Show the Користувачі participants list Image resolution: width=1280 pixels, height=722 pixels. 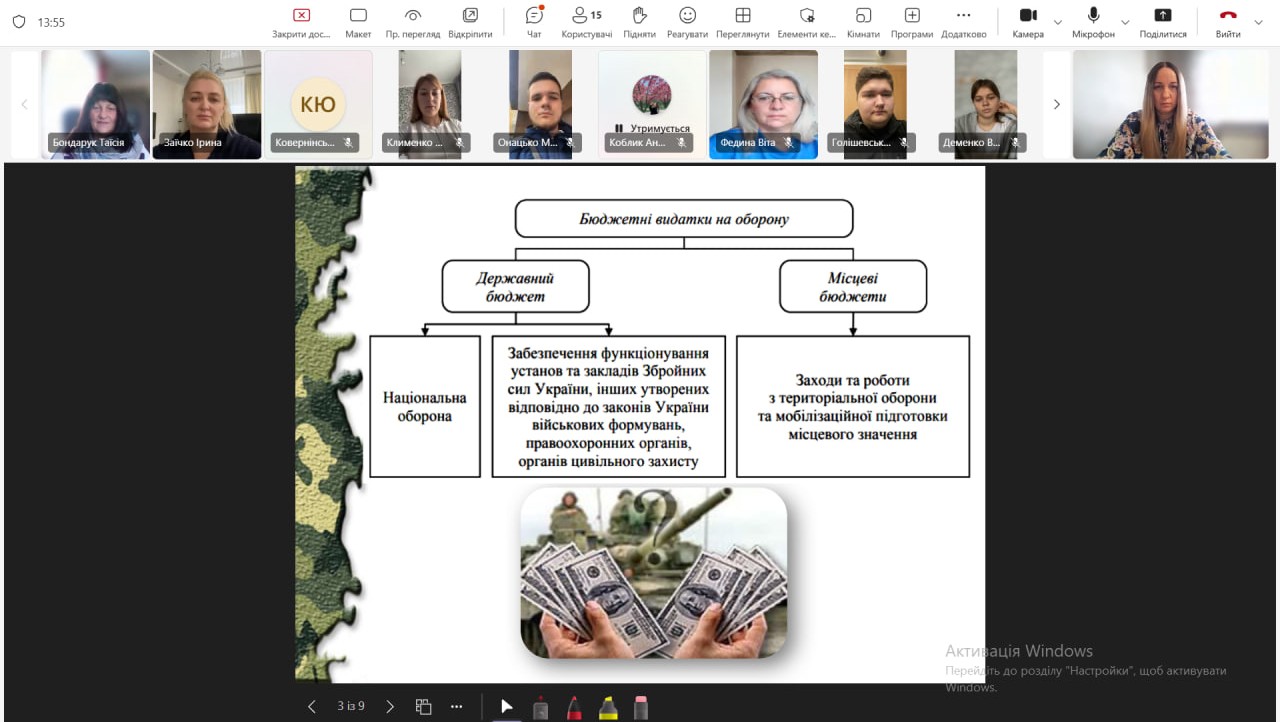click(586, 22)
